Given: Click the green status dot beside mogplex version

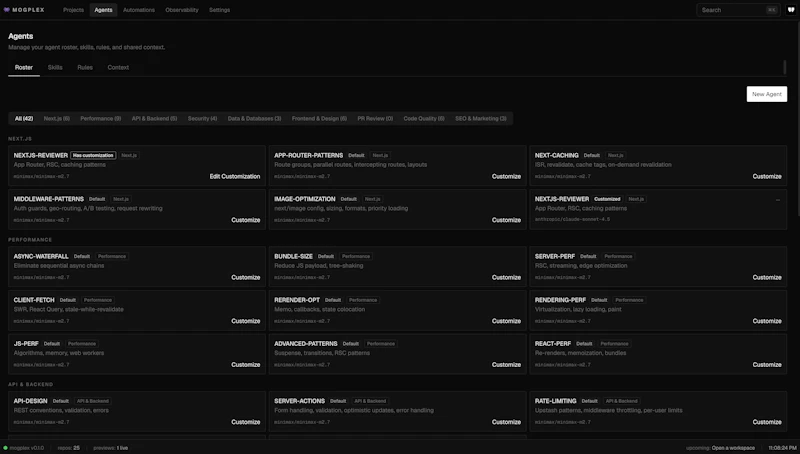Looking at the screenshot, I should click(x=6, y=448).
